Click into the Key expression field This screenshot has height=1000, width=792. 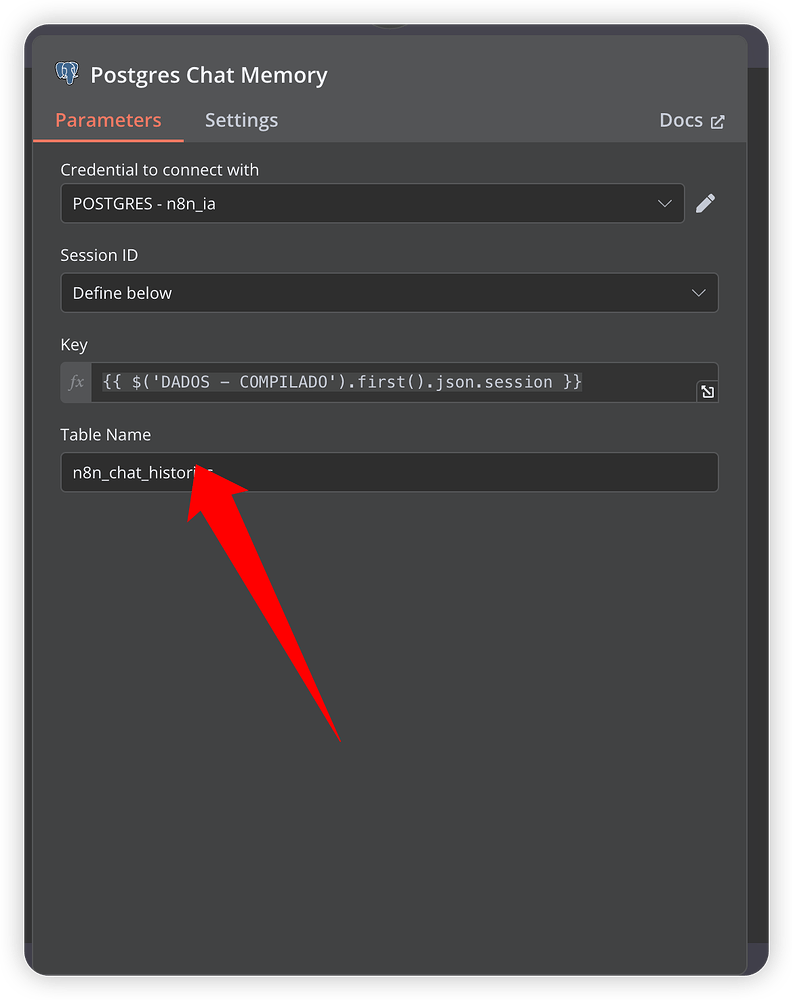[x=400, y=383]
